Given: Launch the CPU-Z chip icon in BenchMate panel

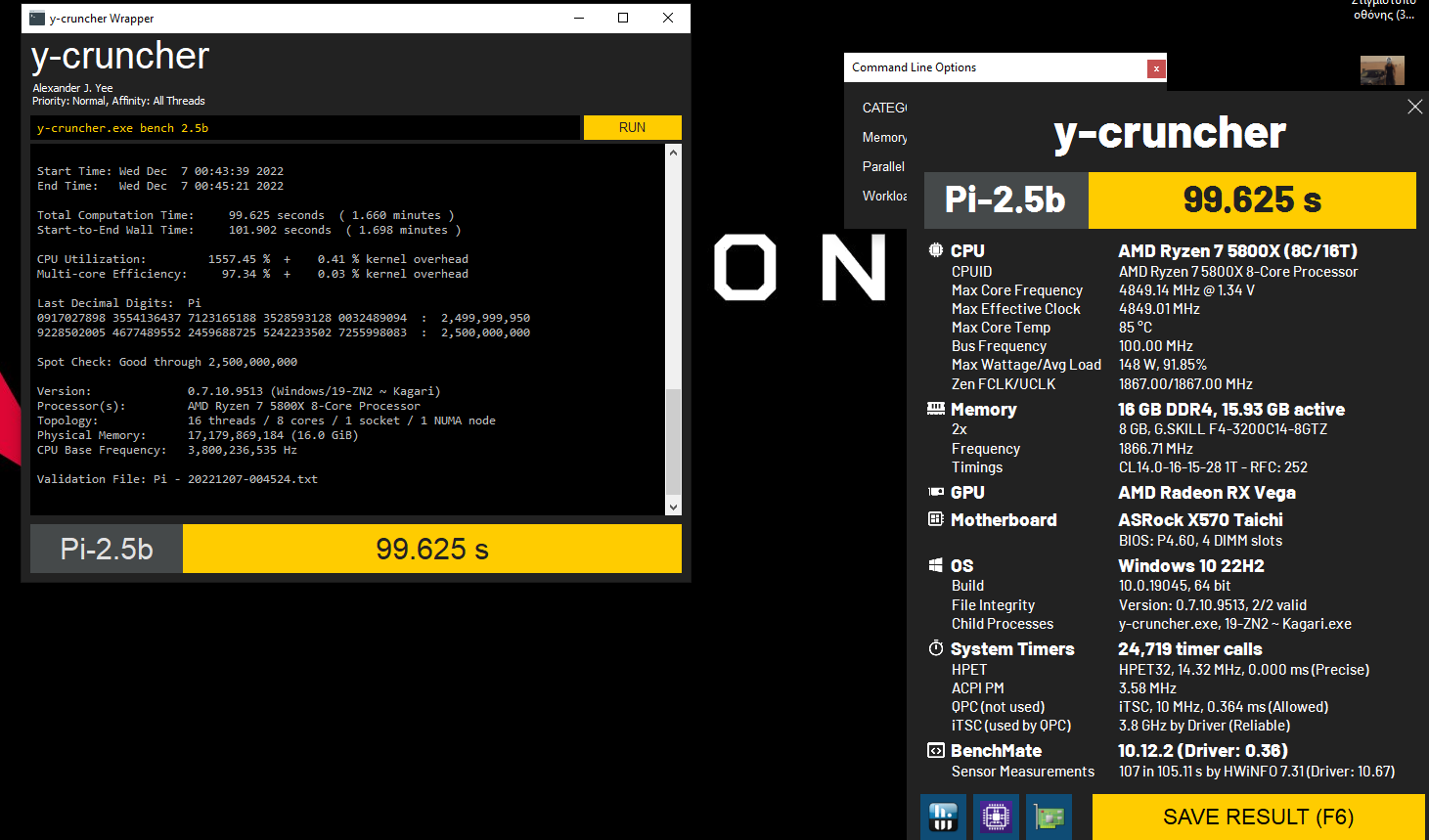Looking at the screenshot, I should [x=996, y=817].
